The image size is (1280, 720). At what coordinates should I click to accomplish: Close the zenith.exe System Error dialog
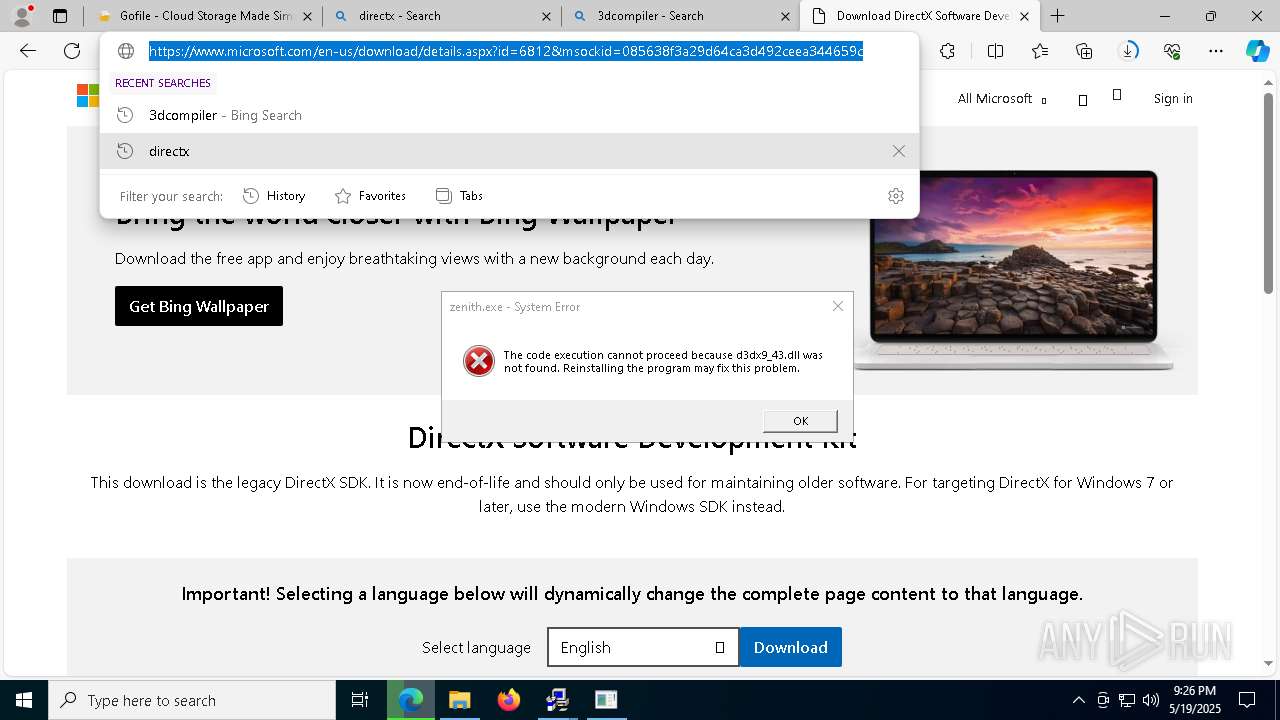(838, 306)
